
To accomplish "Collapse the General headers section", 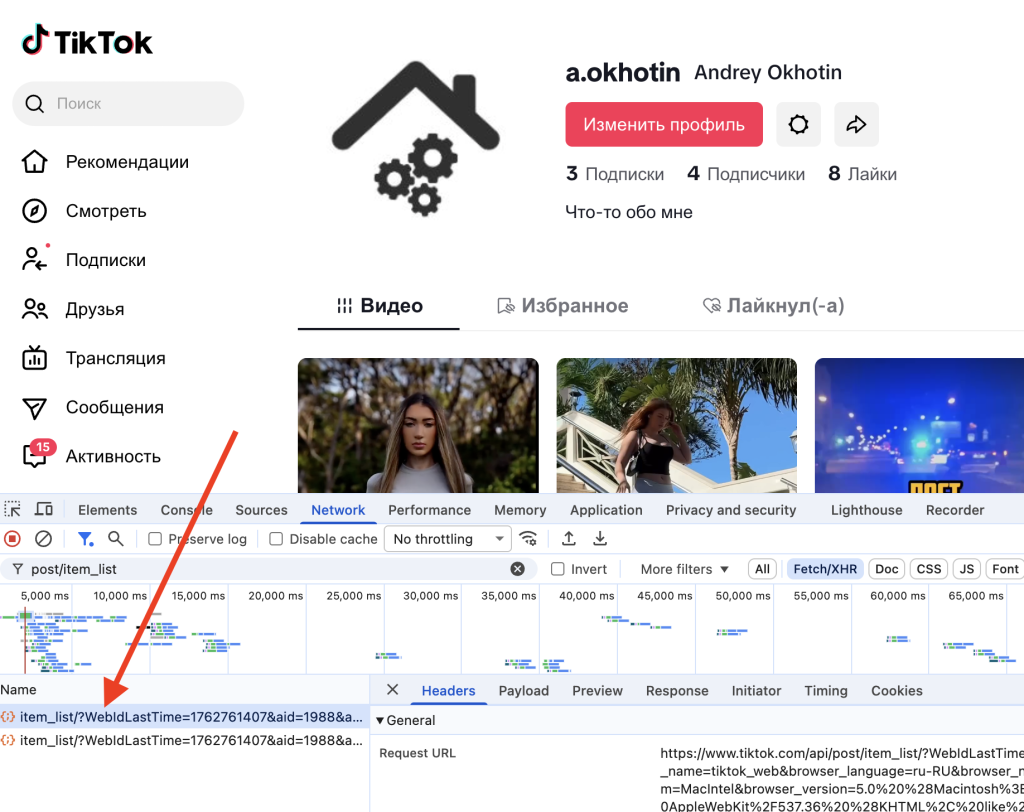I will (380, 720).
